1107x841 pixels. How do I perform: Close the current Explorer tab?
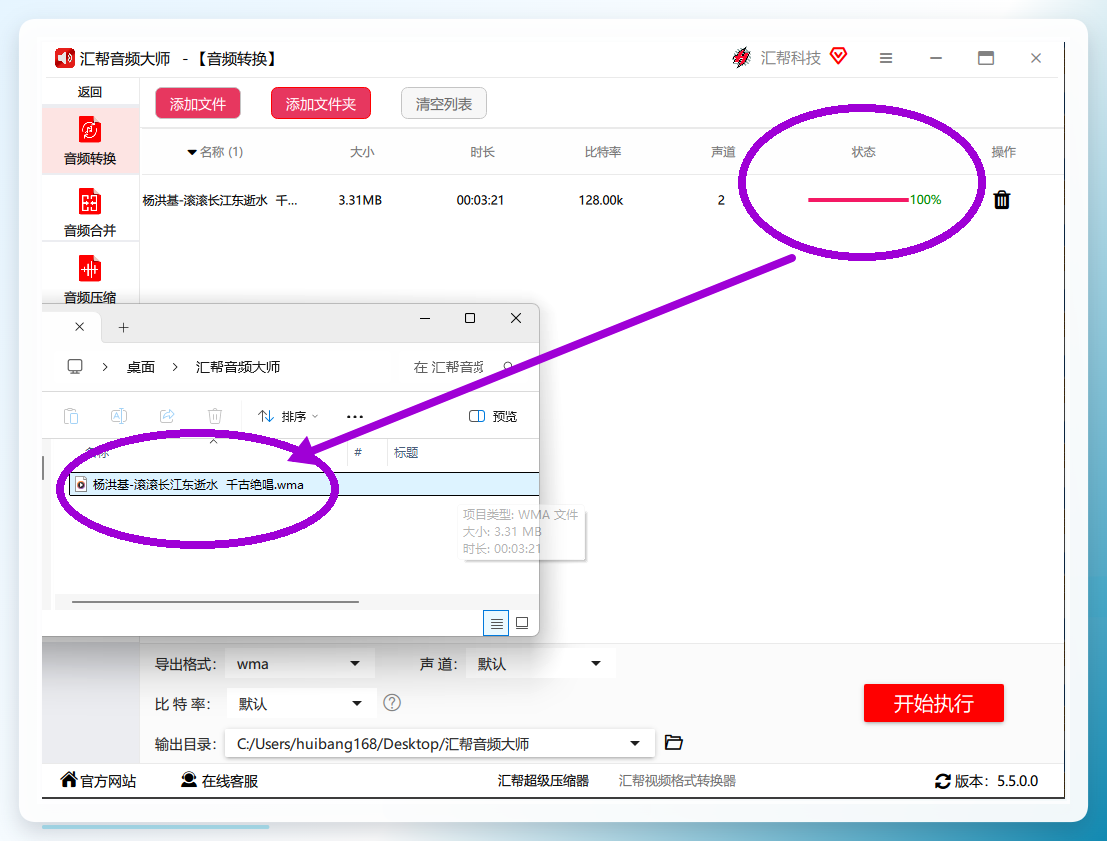pyautogui.click(x=80, y=326)
